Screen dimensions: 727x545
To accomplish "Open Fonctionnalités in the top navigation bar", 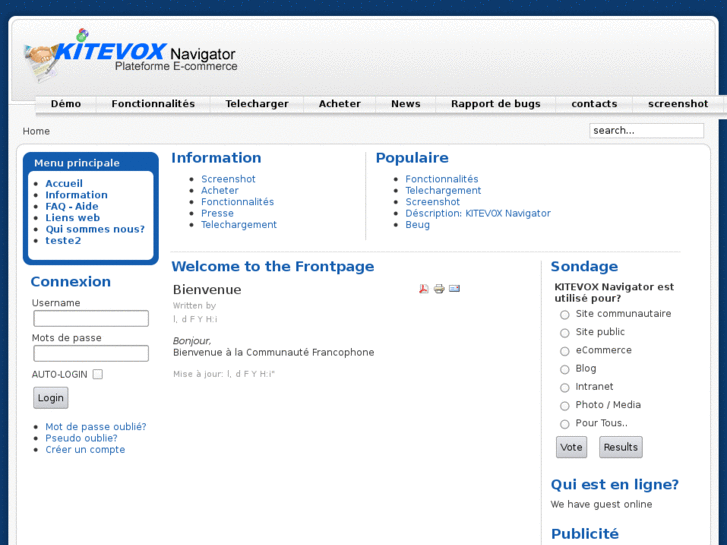I will pyautogui.click(x=153, y=104).
